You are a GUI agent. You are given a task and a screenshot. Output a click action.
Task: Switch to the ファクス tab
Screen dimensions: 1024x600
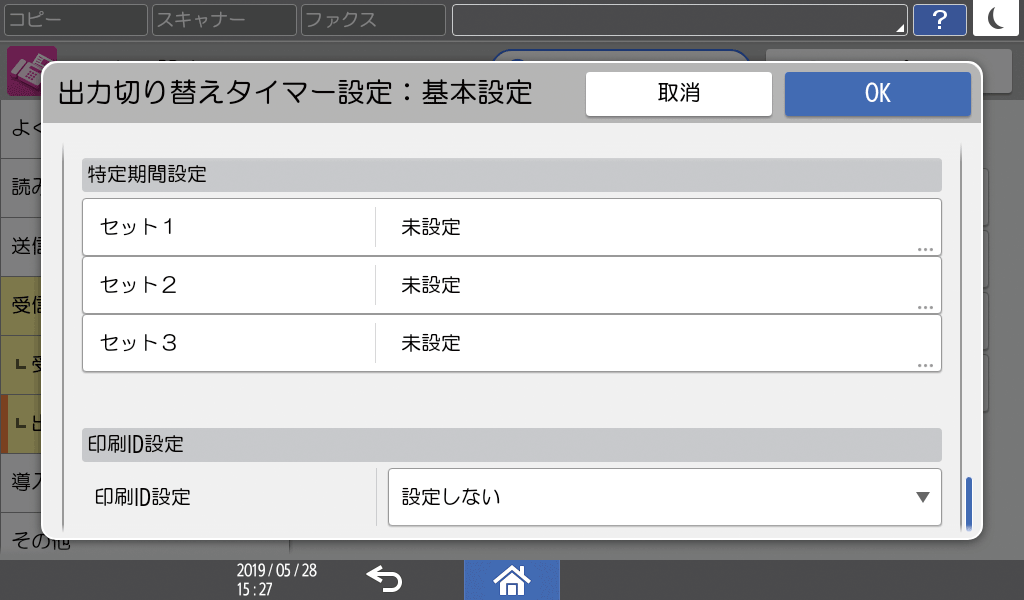pos(372,19)
